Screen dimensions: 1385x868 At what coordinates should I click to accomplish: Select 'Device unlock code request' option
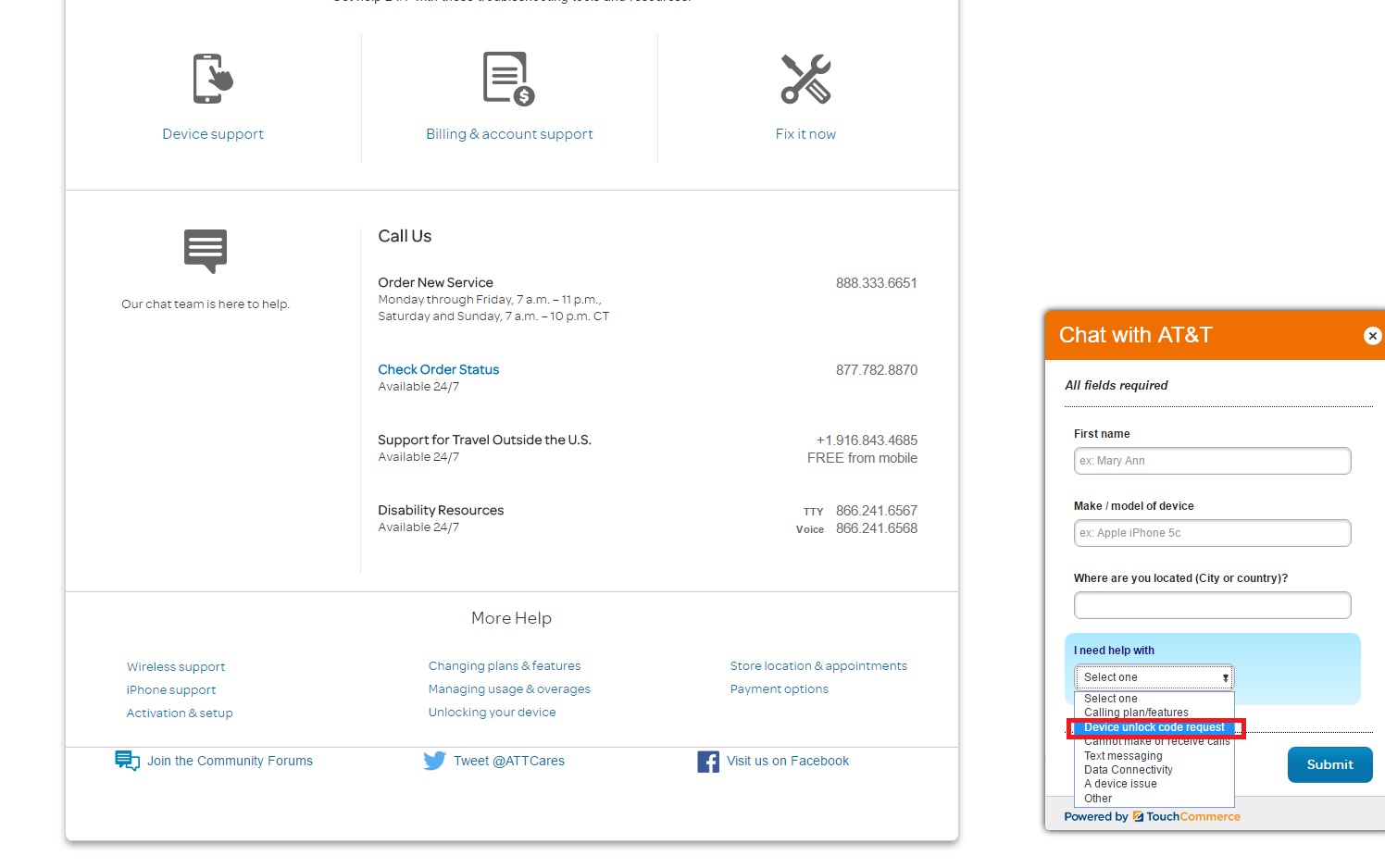pos(1154,727)
